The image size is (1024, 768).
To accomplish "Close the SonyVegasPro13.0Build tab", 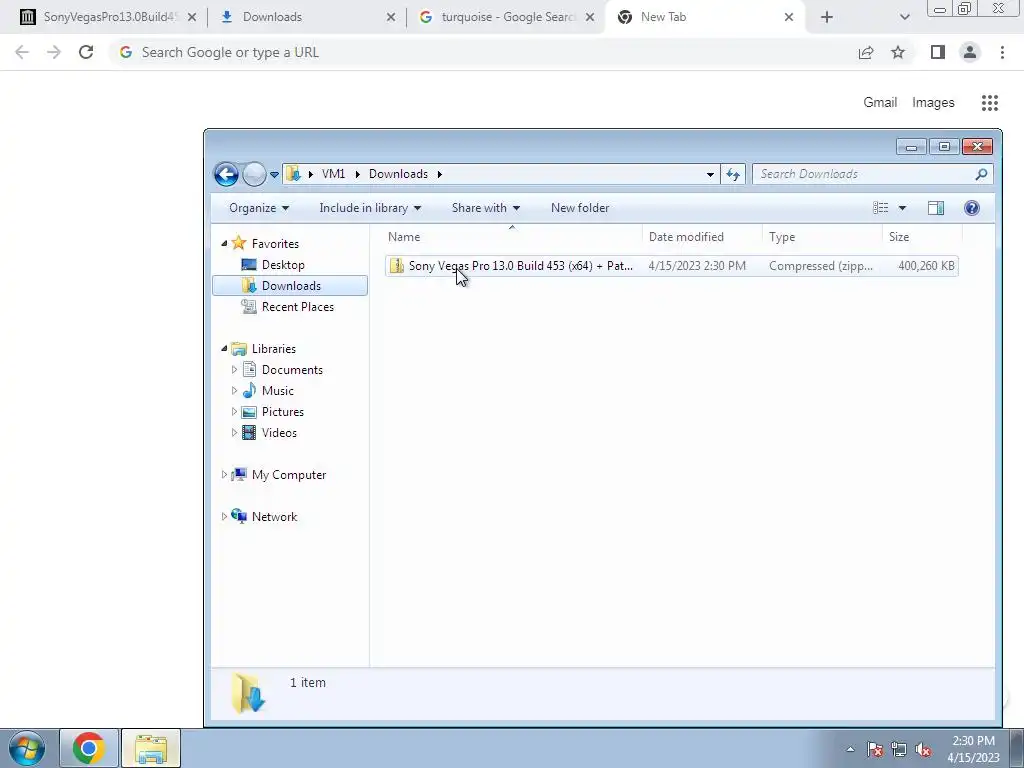I will [x=192, y=17].
